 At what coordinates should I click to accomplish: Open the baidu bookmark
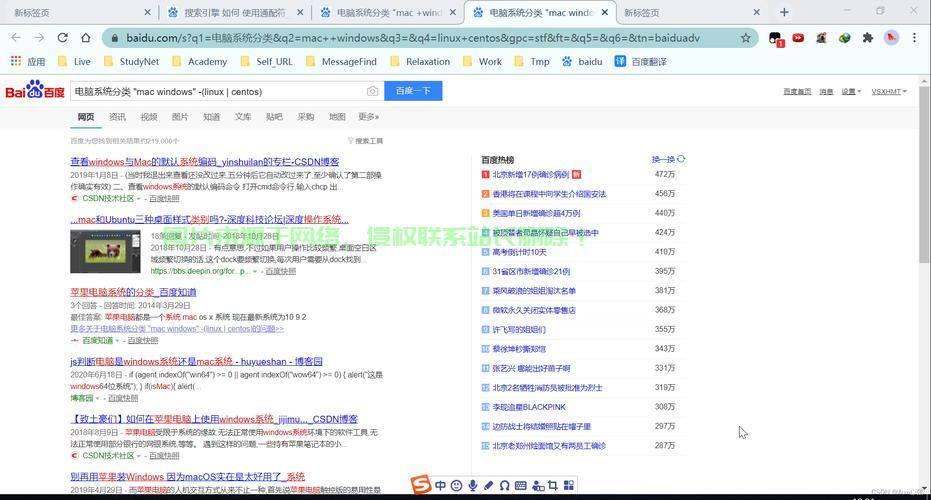(x=582, y=61)
